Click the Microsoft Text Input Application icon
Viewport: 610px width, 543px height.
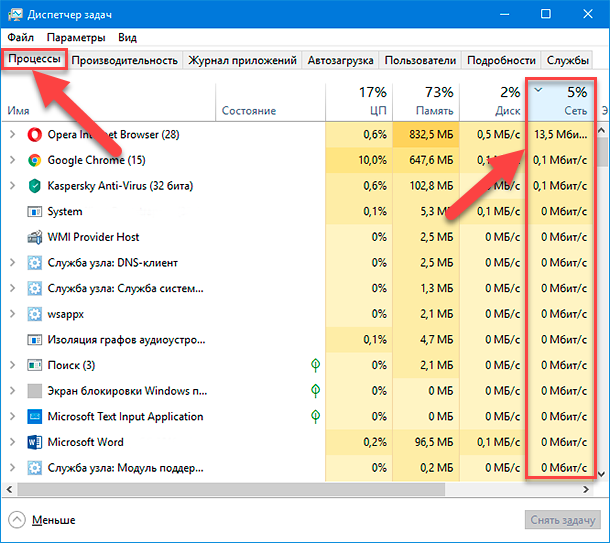tap(35, 417)
